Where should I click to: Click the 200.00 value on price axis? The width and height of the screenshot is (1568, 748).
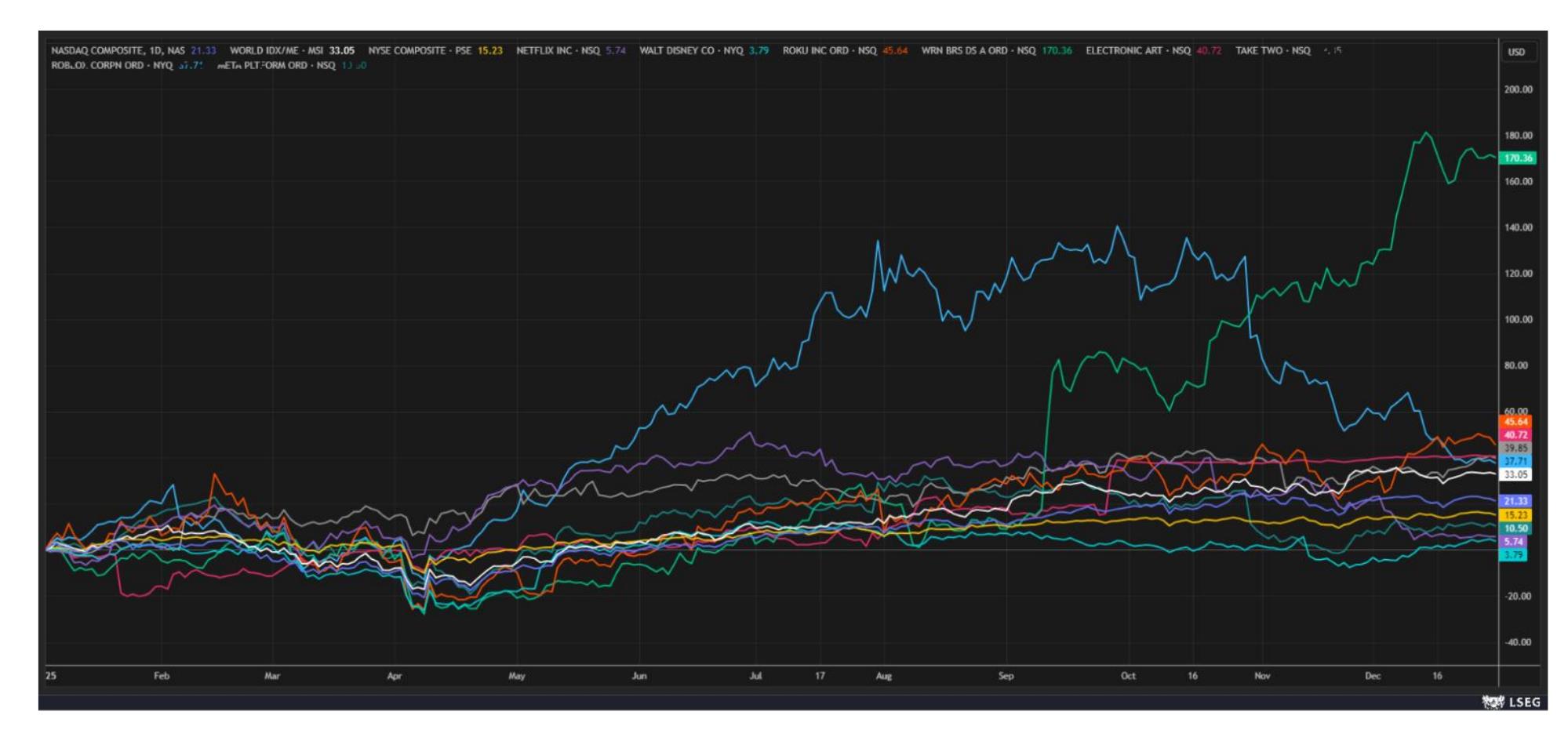coord(1518,89)
